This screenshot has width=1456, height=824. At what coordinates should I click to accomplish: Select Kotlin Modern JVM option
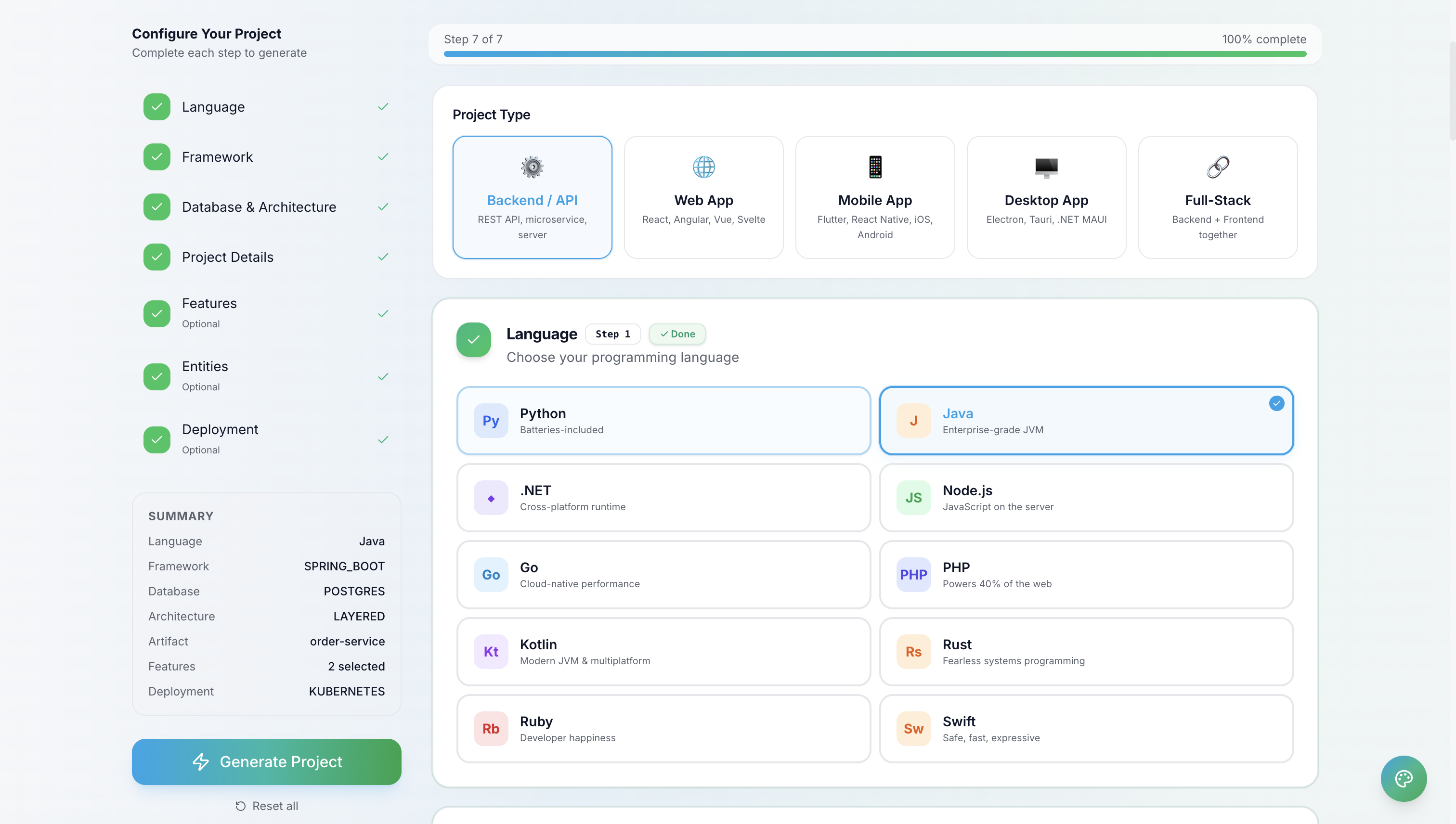pyautogui.click(x=663, y=651)
